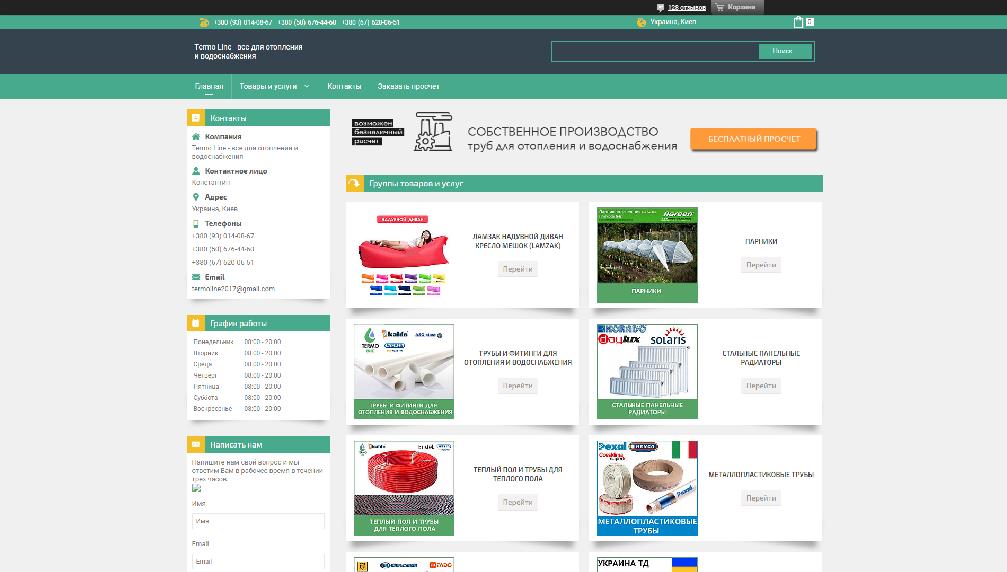Click the person icon by Контактное лицо
The image size is (1007, 572).
[196, 171]
